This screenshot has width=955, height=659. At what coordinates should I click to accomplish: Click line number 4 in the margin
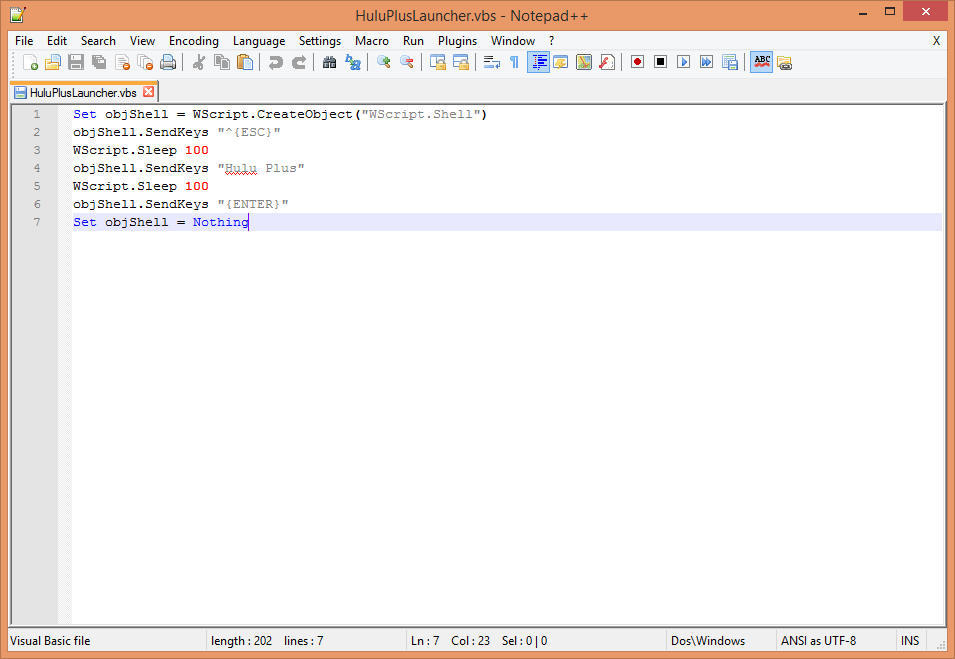tap(37, 168)
